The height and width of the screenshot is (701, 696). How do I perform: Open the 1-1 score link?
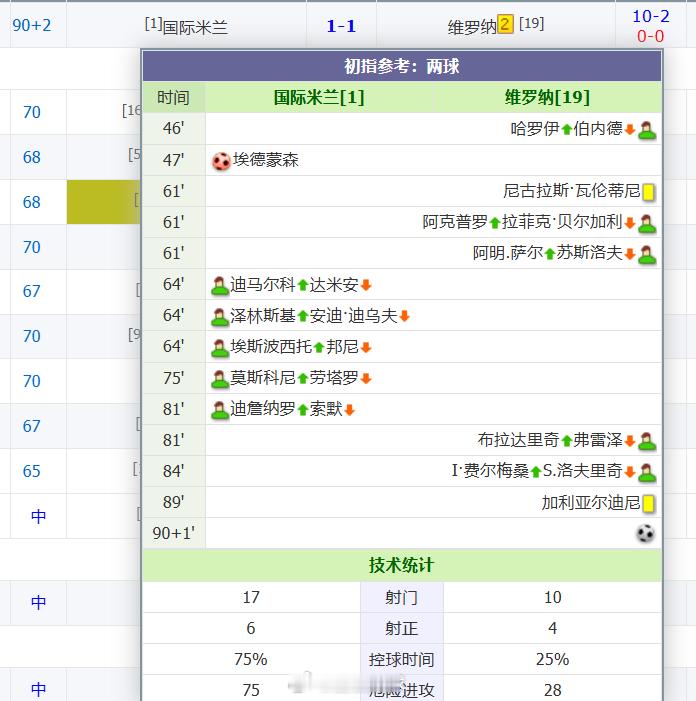341,26
